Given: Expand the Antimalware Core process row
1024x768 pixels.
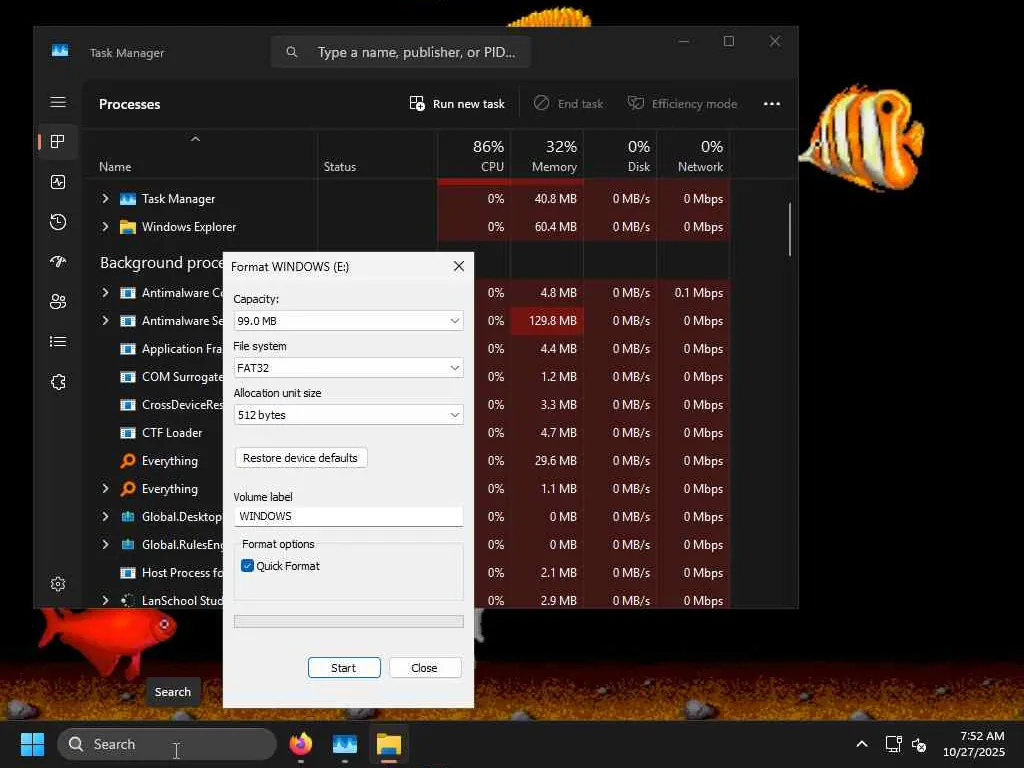Looking at the screenshot, I should (x=105, y=293).
